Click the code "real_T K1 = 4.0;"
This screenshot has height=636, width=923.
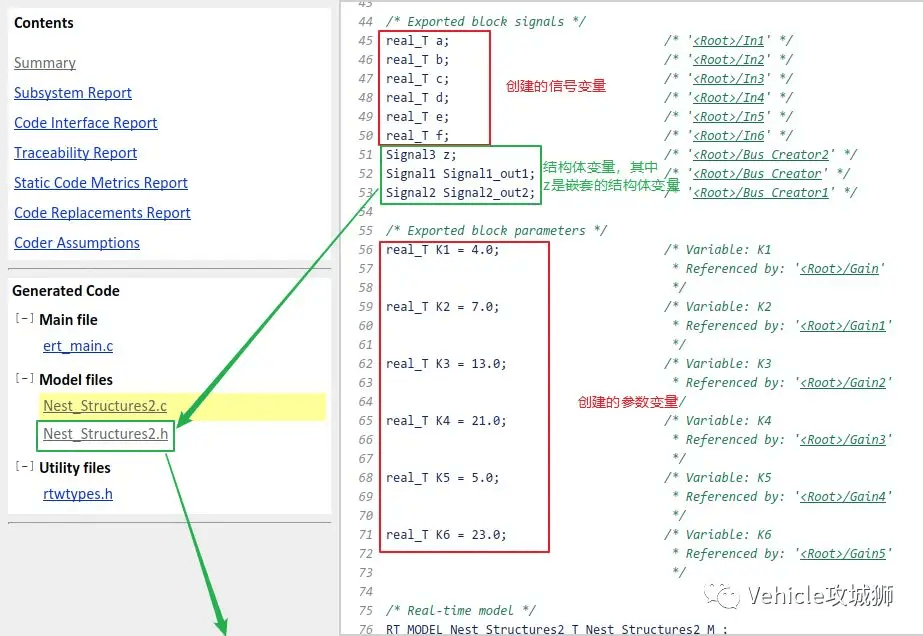[443, 250]
